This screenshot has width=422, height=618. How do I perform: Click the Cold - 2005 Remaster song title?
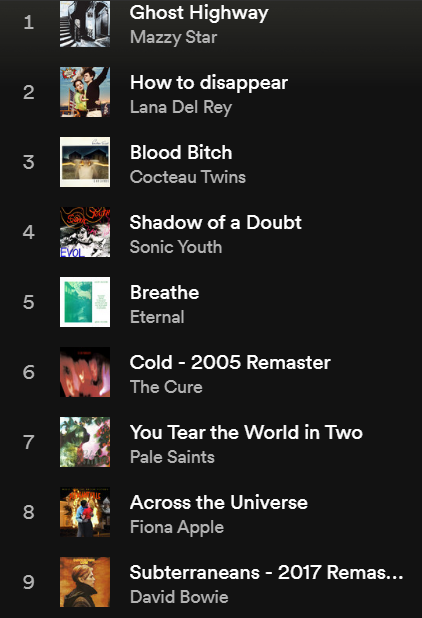tap(230, 363)
